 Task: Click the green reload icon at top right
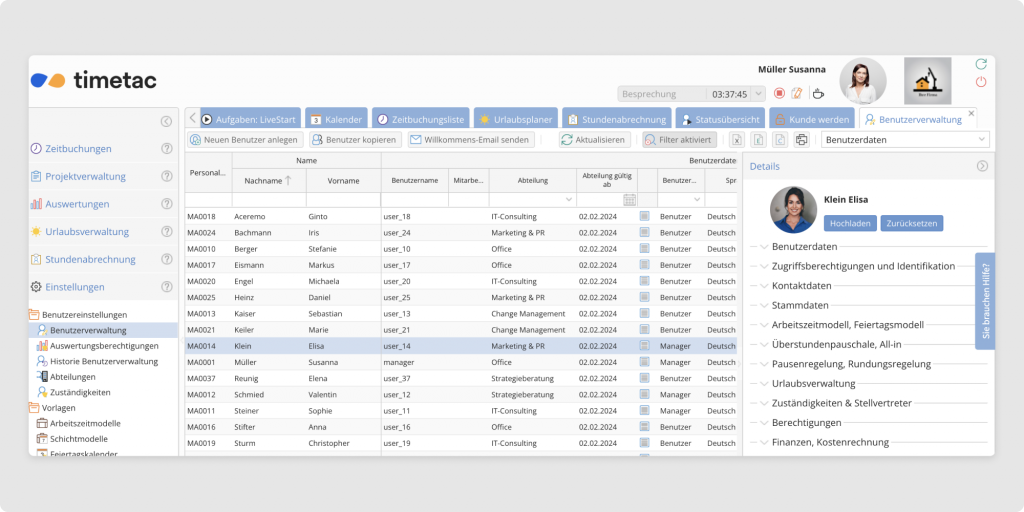click(x=981, y=64)
